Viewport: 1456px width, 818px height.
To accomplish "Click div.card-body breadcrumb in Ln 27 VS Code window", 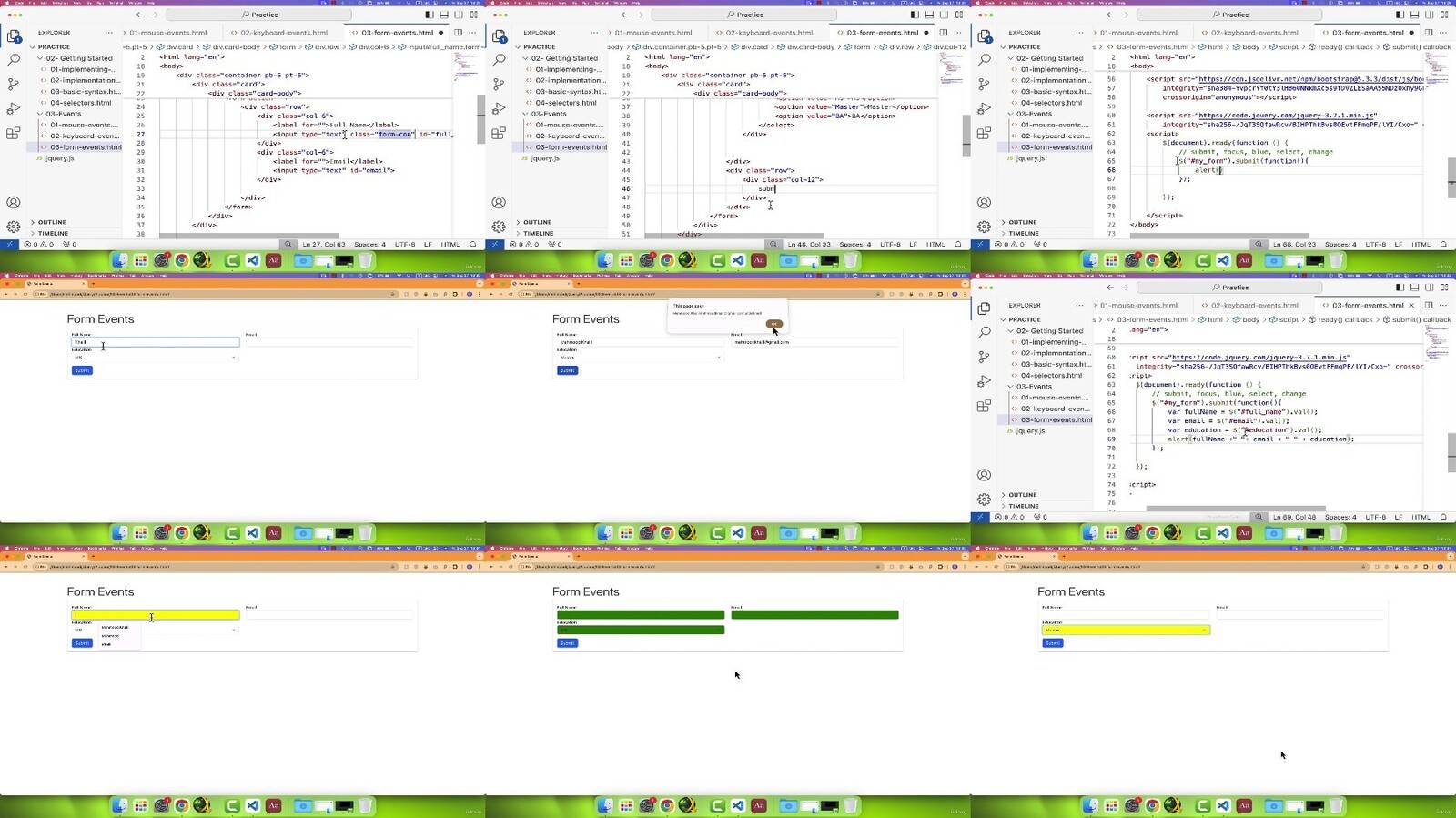I will [236, 47].
